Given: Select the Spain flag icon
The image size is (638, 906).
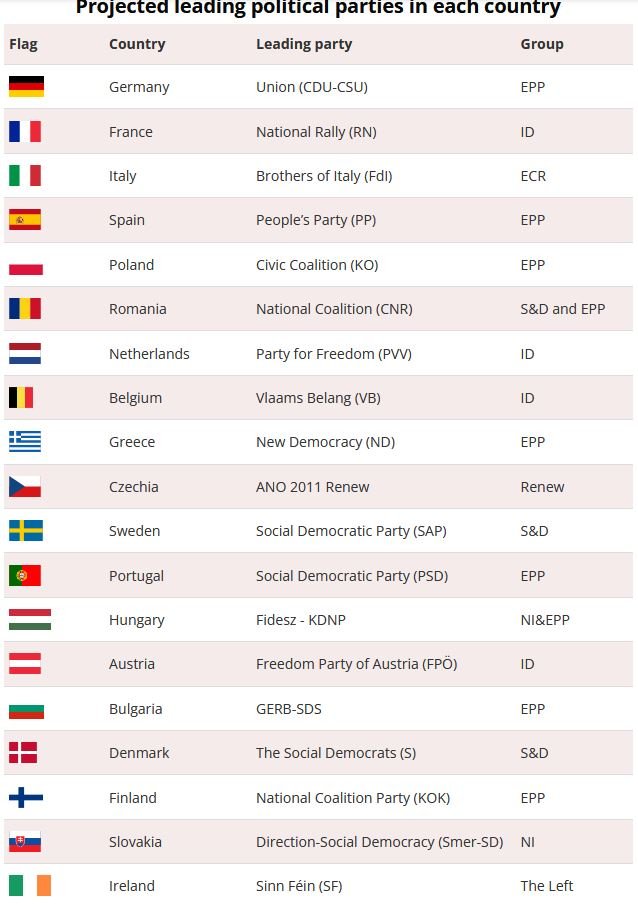Looking at the screenshot, I should [25, 220].
